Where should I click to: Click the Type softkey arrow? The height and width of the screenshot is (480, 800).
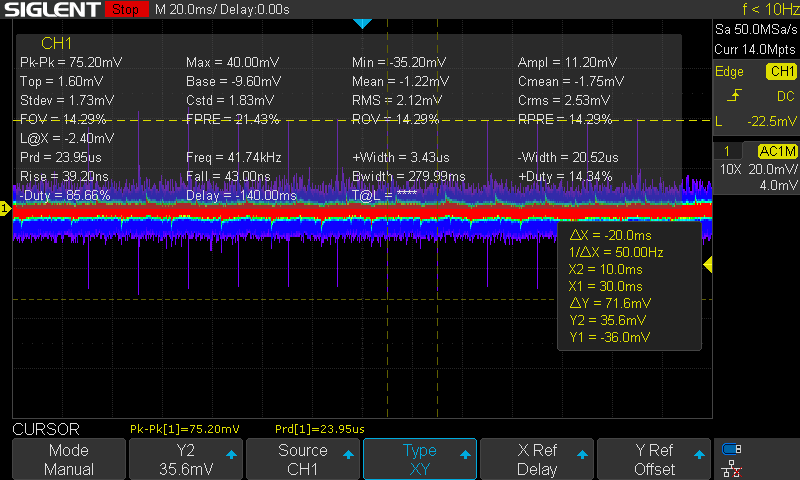[465, 454]
